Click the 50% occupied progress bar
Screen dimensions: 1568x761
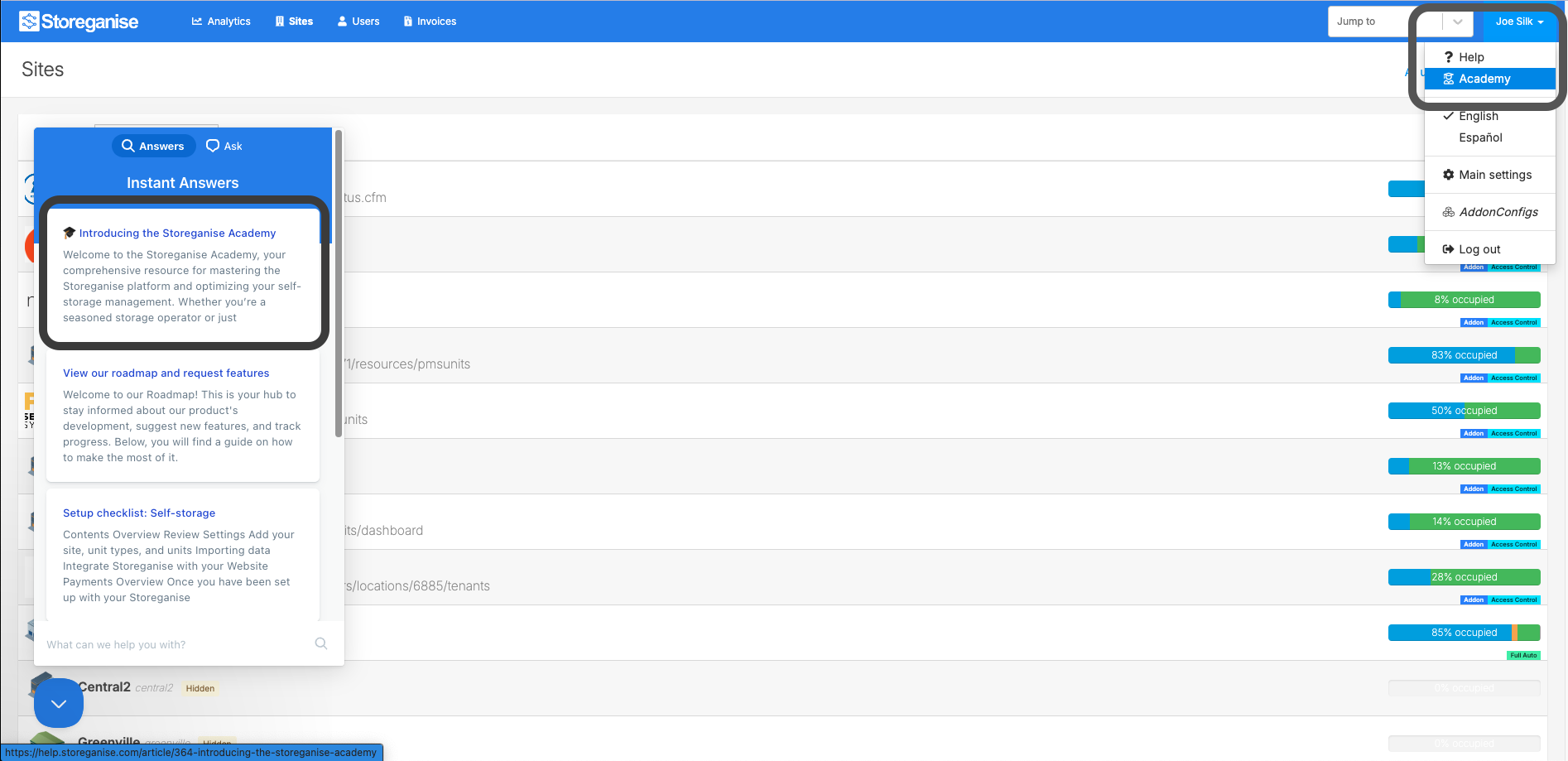1464,411
